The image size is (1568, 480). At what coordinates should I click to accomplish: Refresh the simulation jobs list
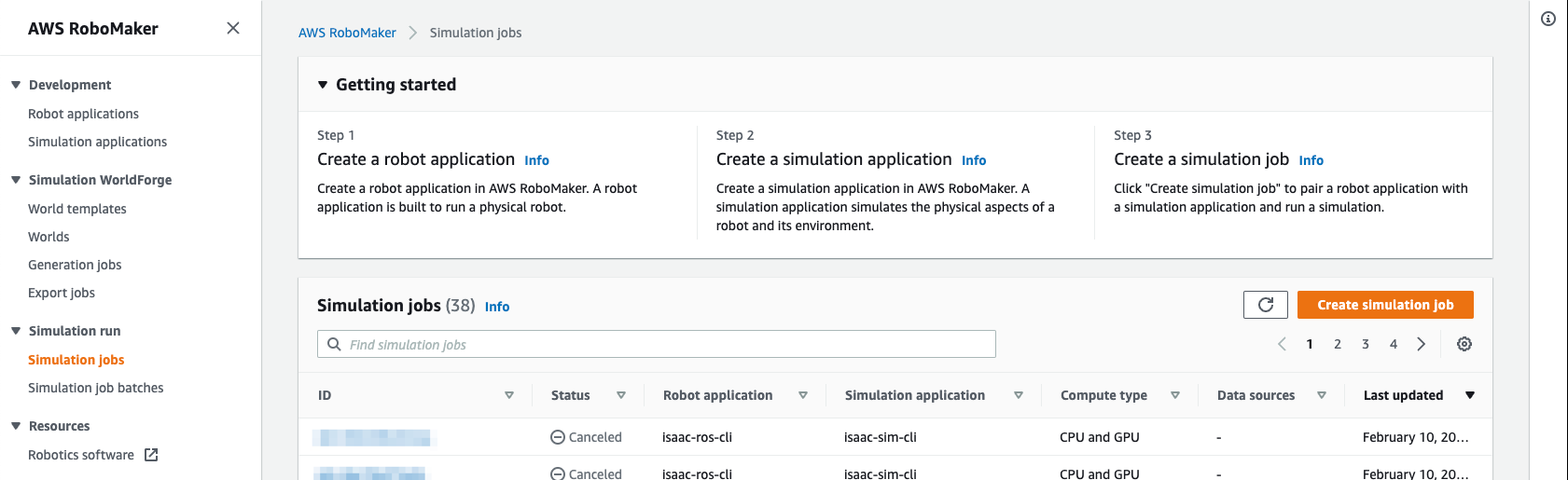tap(1266, 305)
